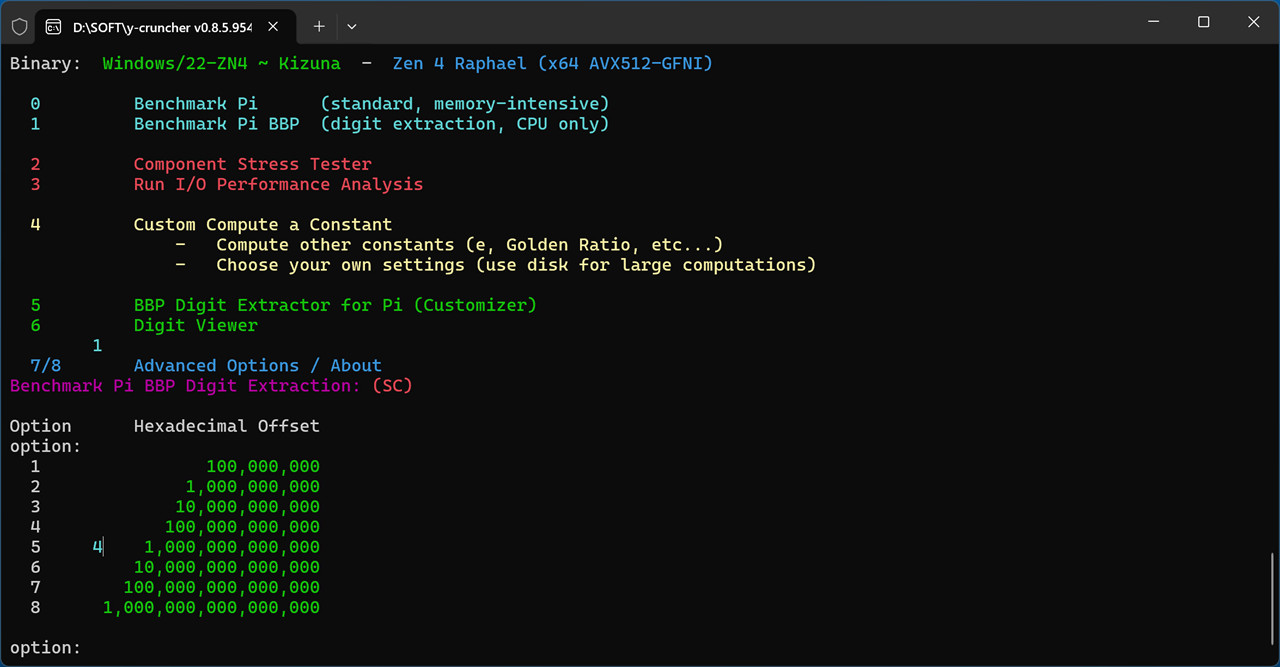
Task: Click 'BBP Digit Extractor for Pi (Customizer)' line
Action: (335, 305)
